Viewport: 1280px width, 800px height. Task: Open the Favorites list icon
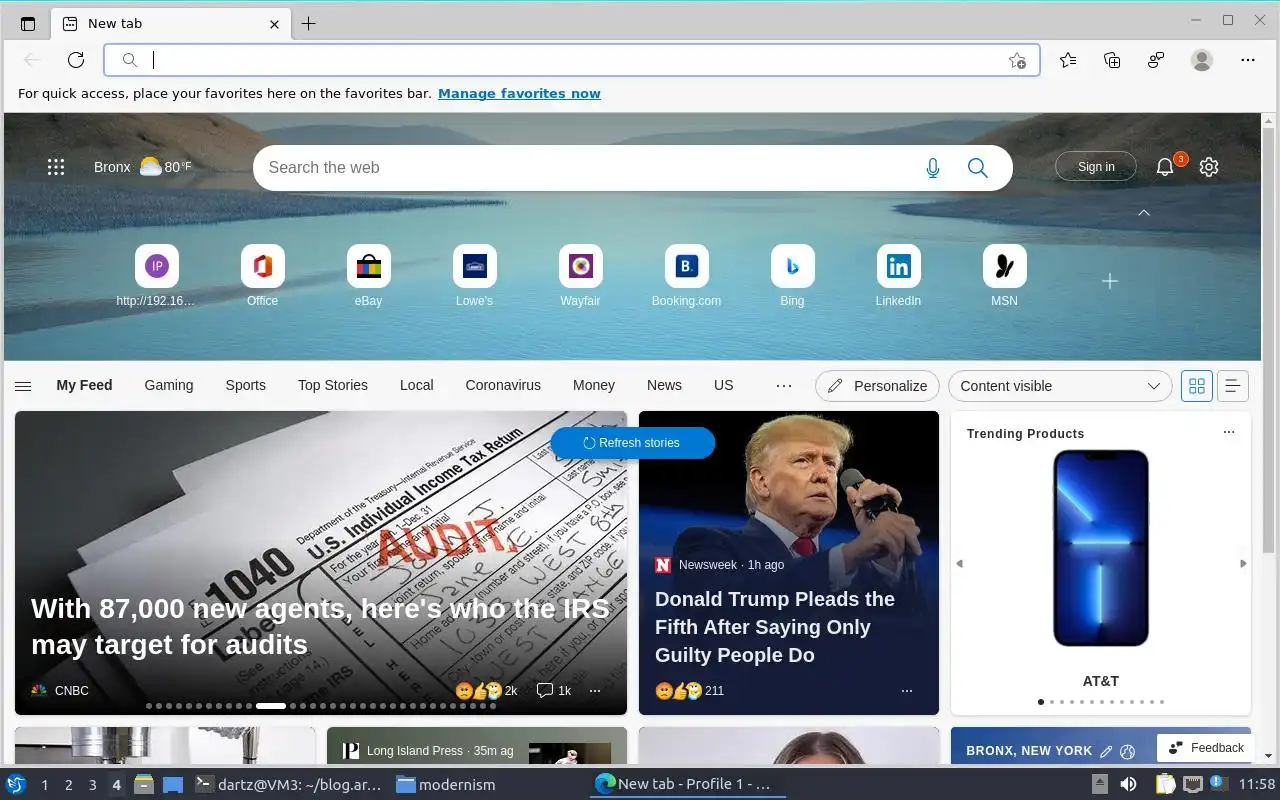(x=1068, y=60)
